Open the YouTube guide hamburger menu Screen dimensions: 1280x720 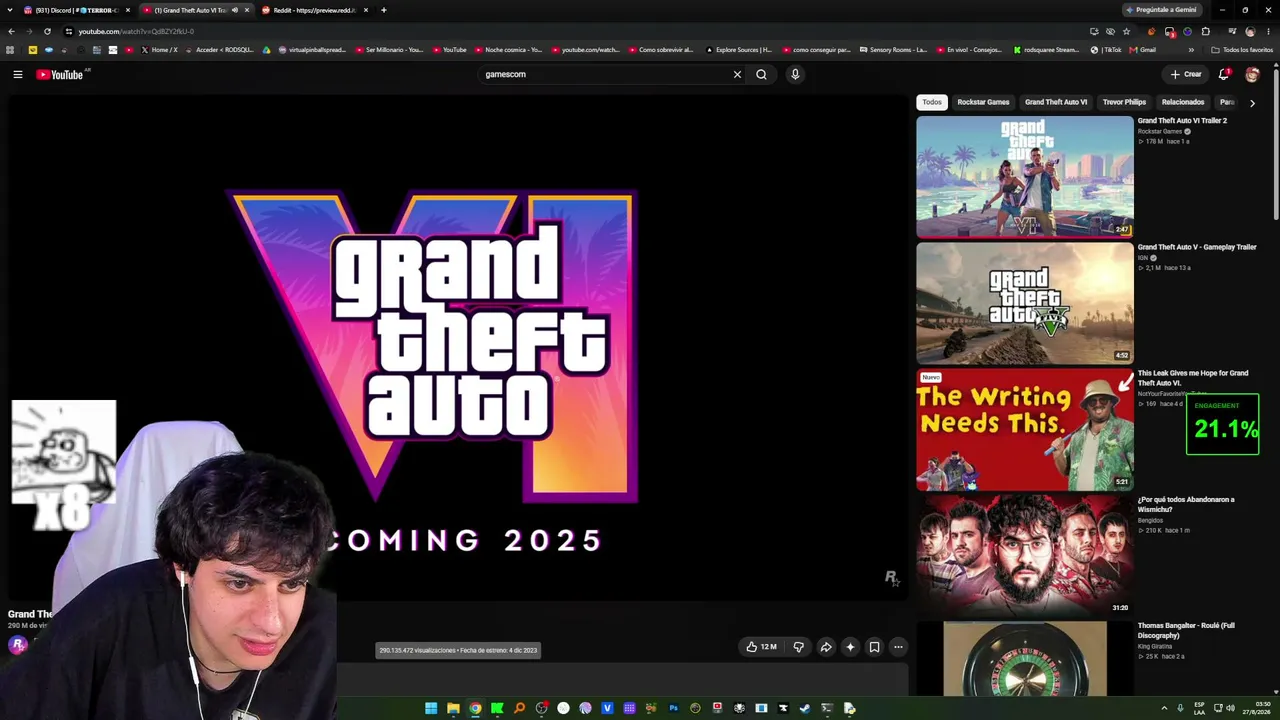(17, 74)
